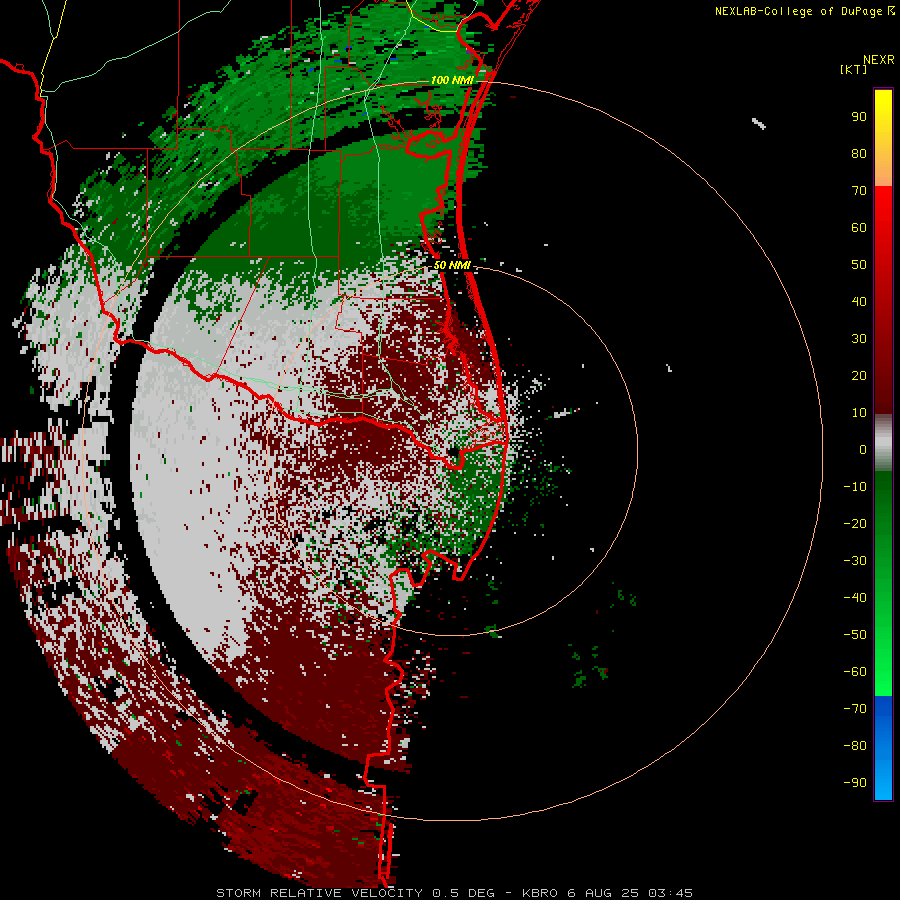Screen dimensions: 900x900
Task: Click the 40 value on the velocity scale
Action: tap(859, 302)
